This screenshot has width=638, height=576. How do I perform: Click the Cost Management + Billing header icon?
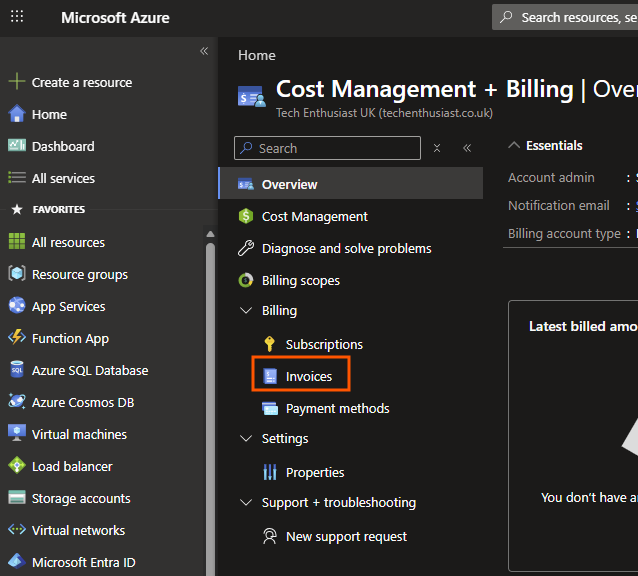coord(251,97)
